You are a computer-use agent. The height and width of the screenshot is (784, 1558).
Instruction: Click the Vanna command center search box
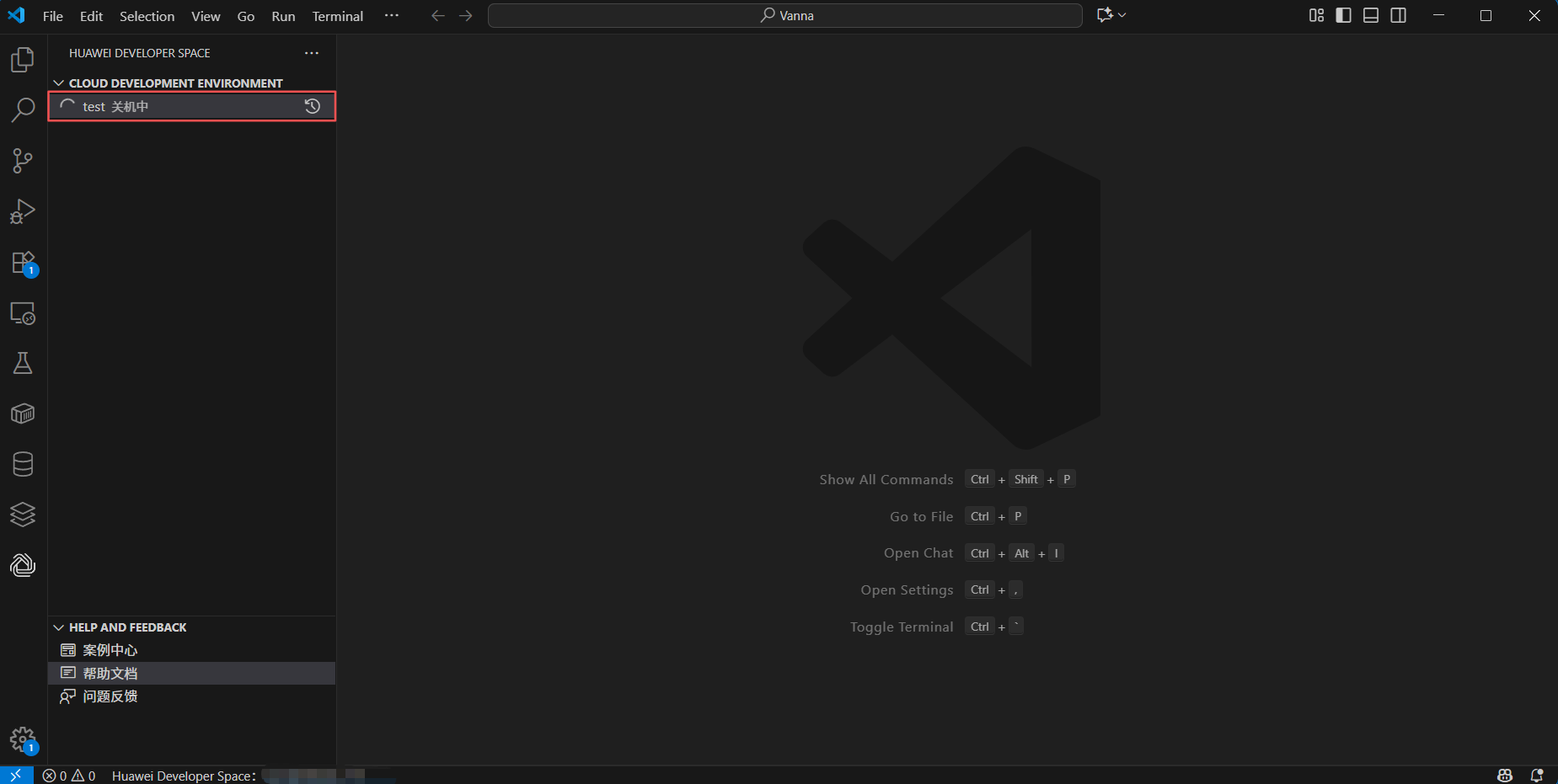(x=784, y=16)
